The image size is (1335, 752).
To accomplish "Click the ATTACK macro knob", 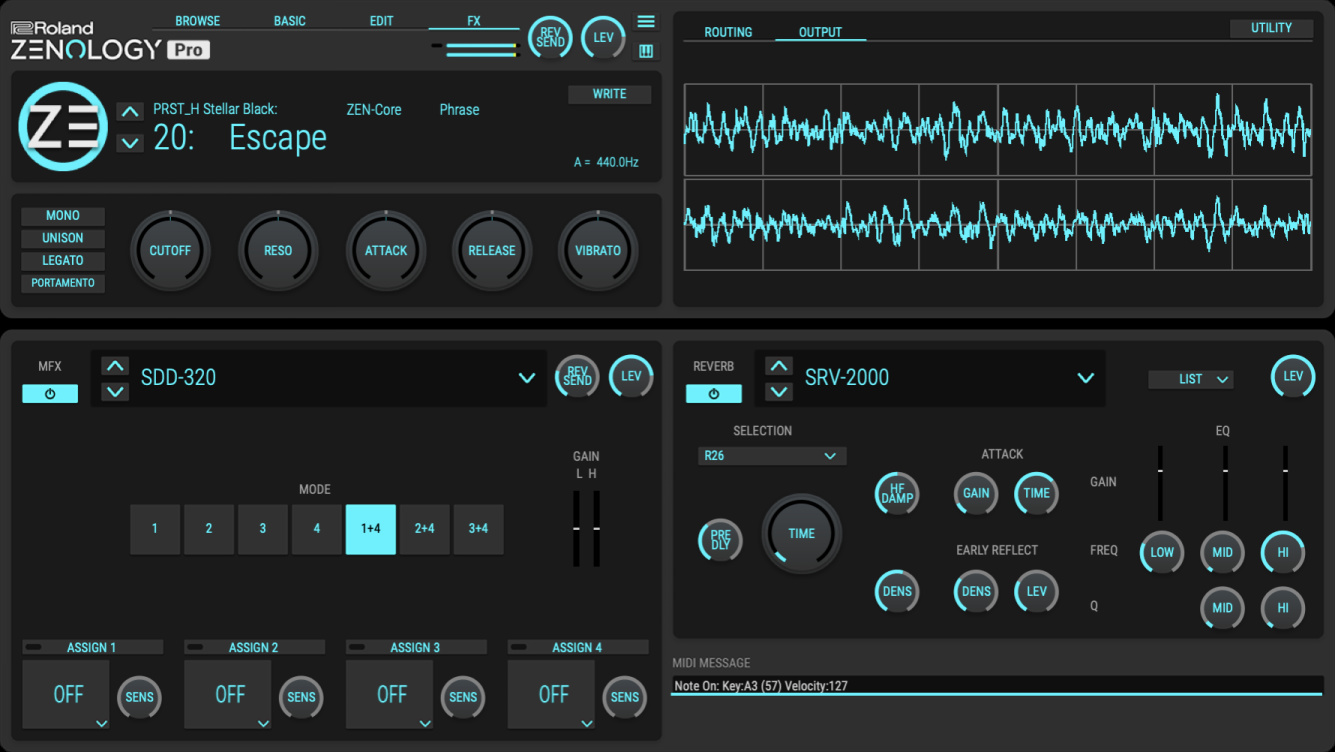I will point(386,251).
